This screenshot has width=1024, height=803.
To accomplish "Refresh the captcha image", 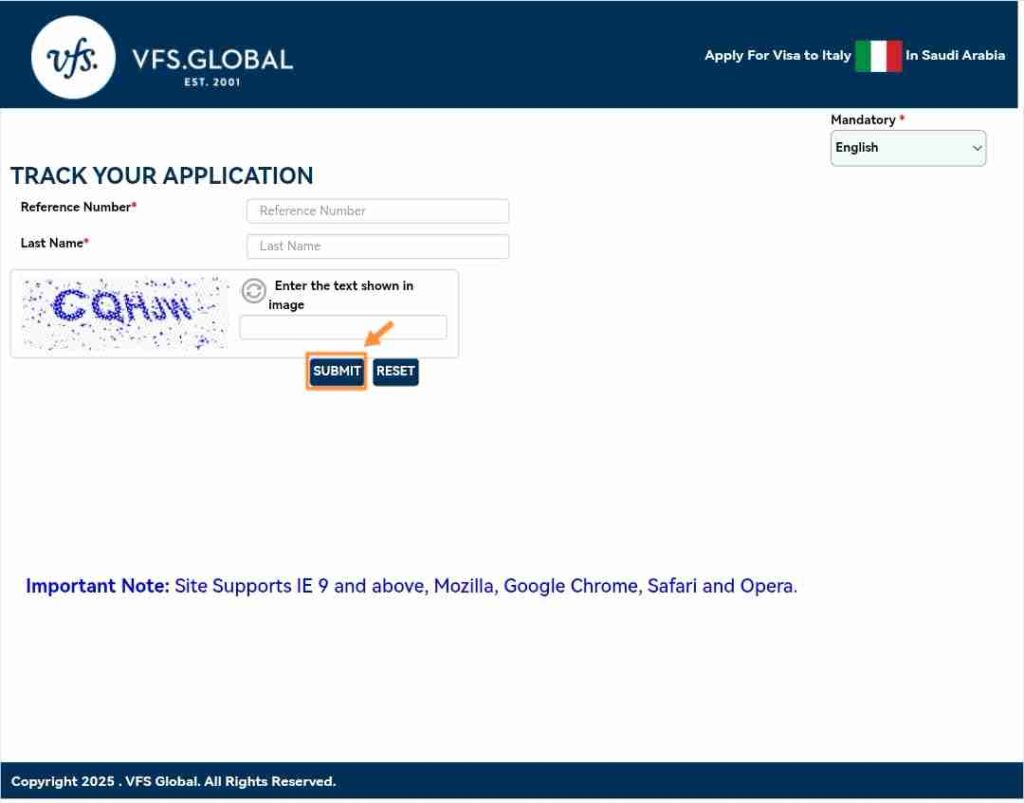I will [x=254, y=291].
